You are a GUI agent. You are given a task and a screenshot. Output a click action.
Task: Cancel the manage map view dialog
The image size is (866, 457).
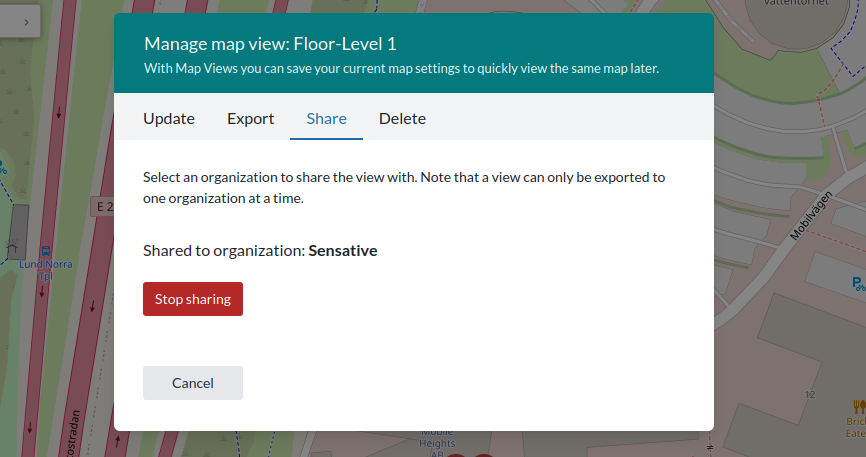(193, 383)
